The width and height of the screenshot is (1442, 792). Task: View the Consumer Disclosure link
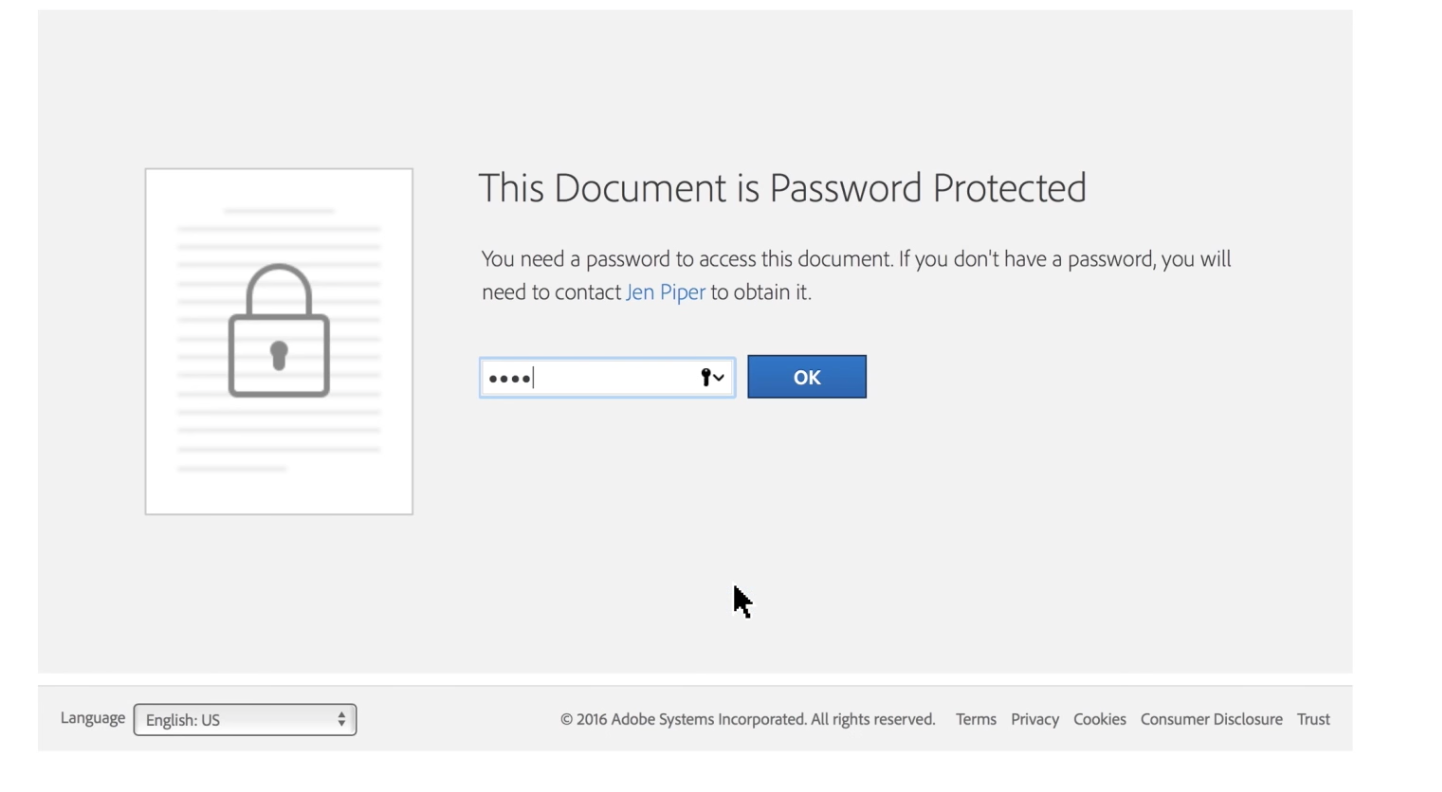tap(1211, 719)
